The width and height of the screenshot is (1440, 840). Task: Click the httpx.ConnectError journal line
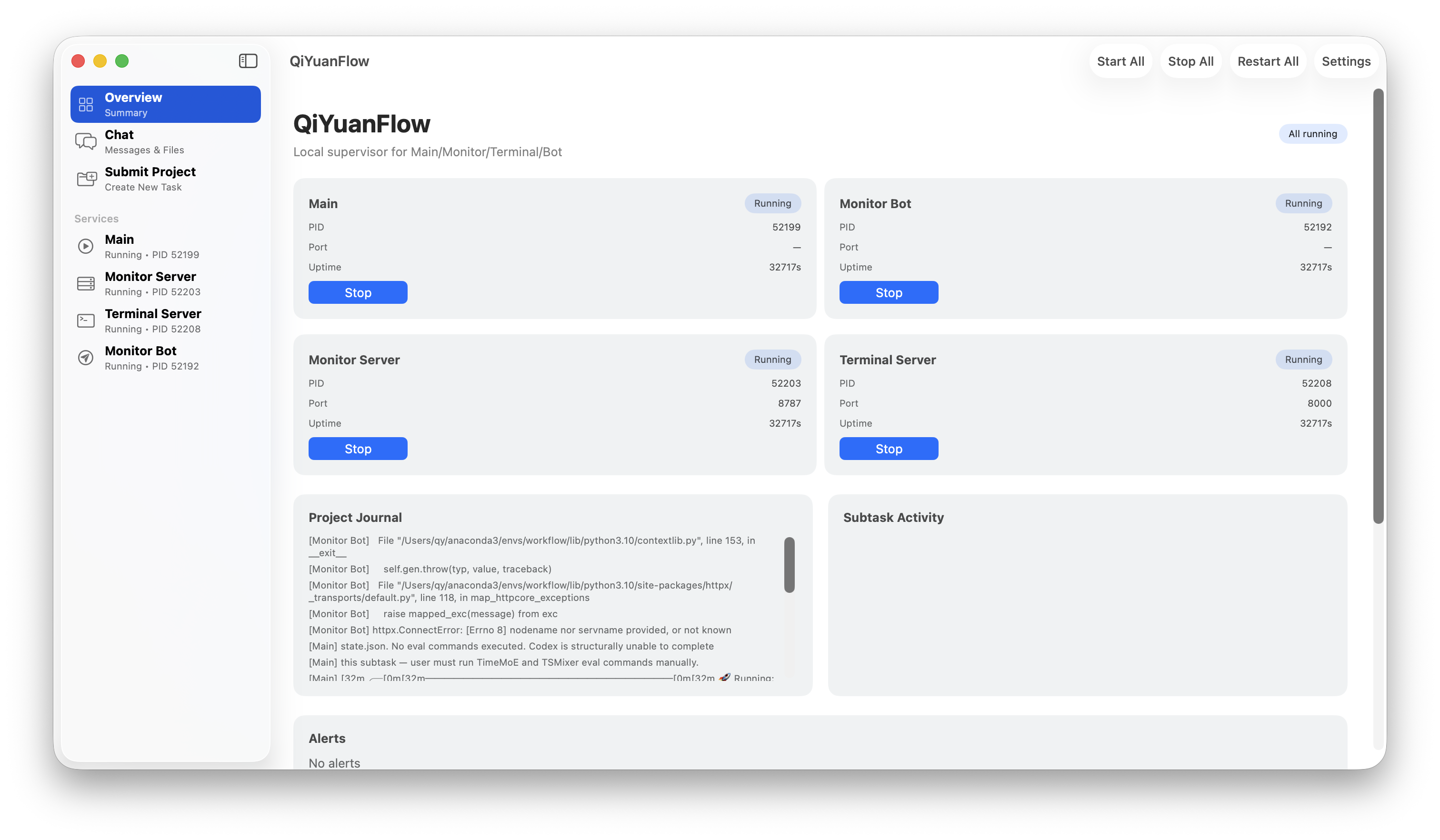click(x=520, y=630)
